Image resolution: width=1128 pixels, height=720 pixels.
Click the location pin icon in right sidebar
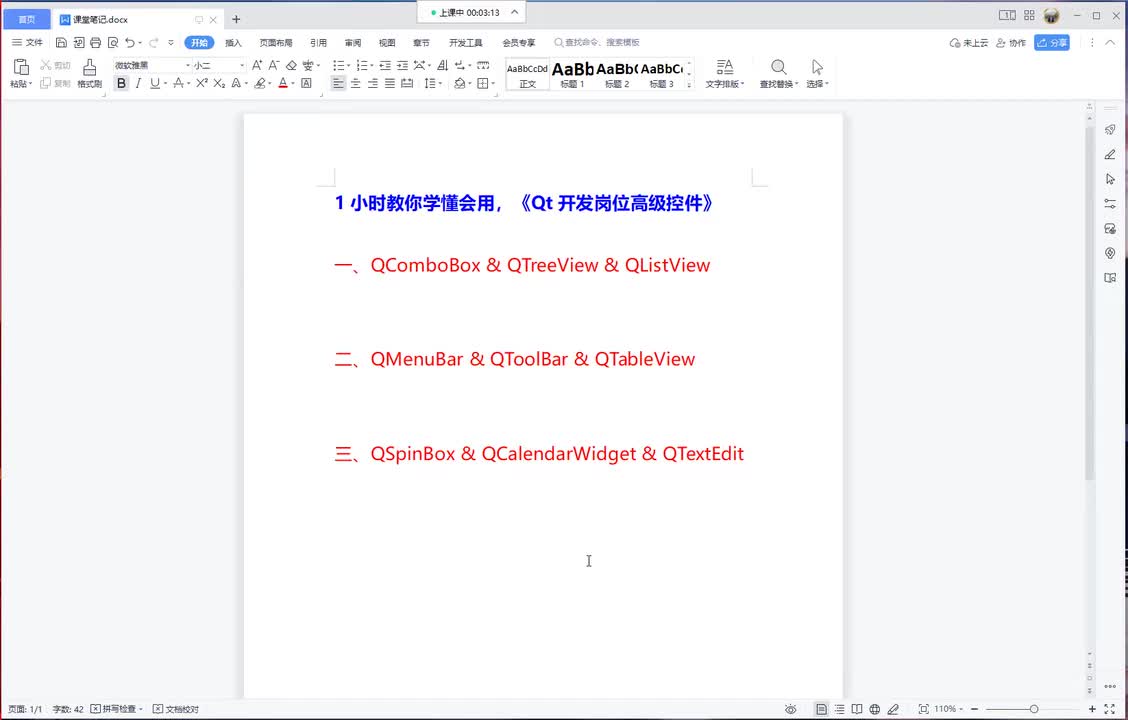coord(1110,253)
